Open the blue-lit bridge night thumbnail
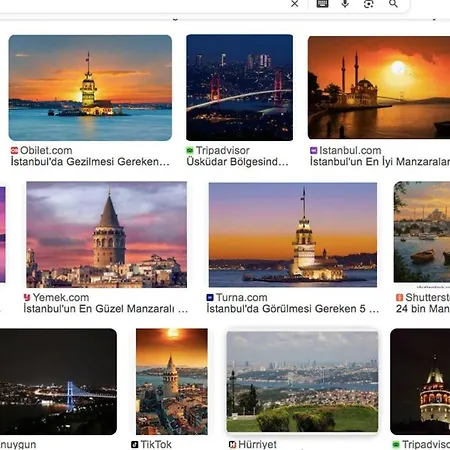Viewport: 450px width, 450px height. (x=58, y=381)
